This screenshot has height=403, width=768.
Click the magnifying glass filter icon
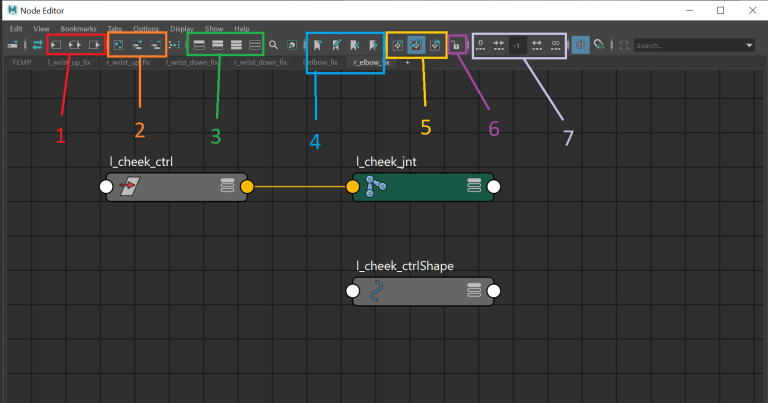[273, 45]
